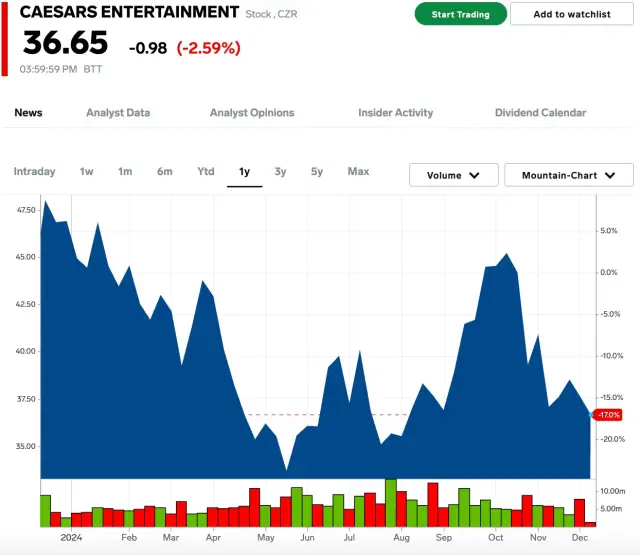This screenshot has width=640, height=555.
Task: Click the Start Trading button
Action: pos(460,14)
